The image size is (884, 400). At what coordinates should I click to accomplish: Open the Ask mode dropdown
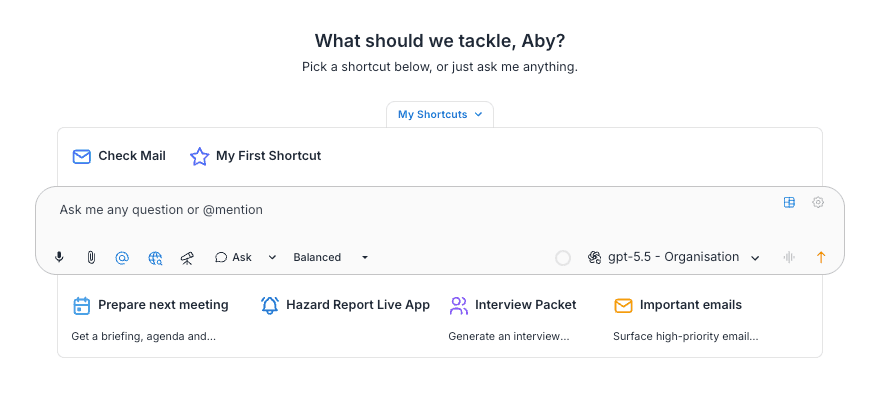coord(245,257)
